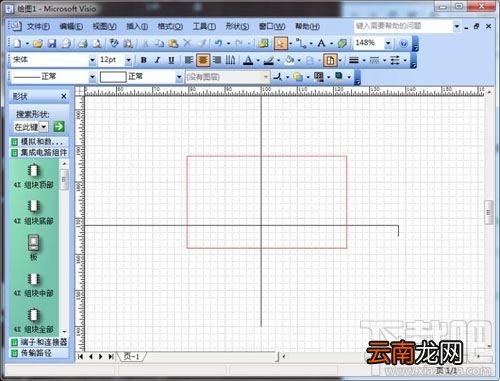Viewport: 500px width, 381px height.
Task: Click the Delete X icon
Action: [188, 43]
